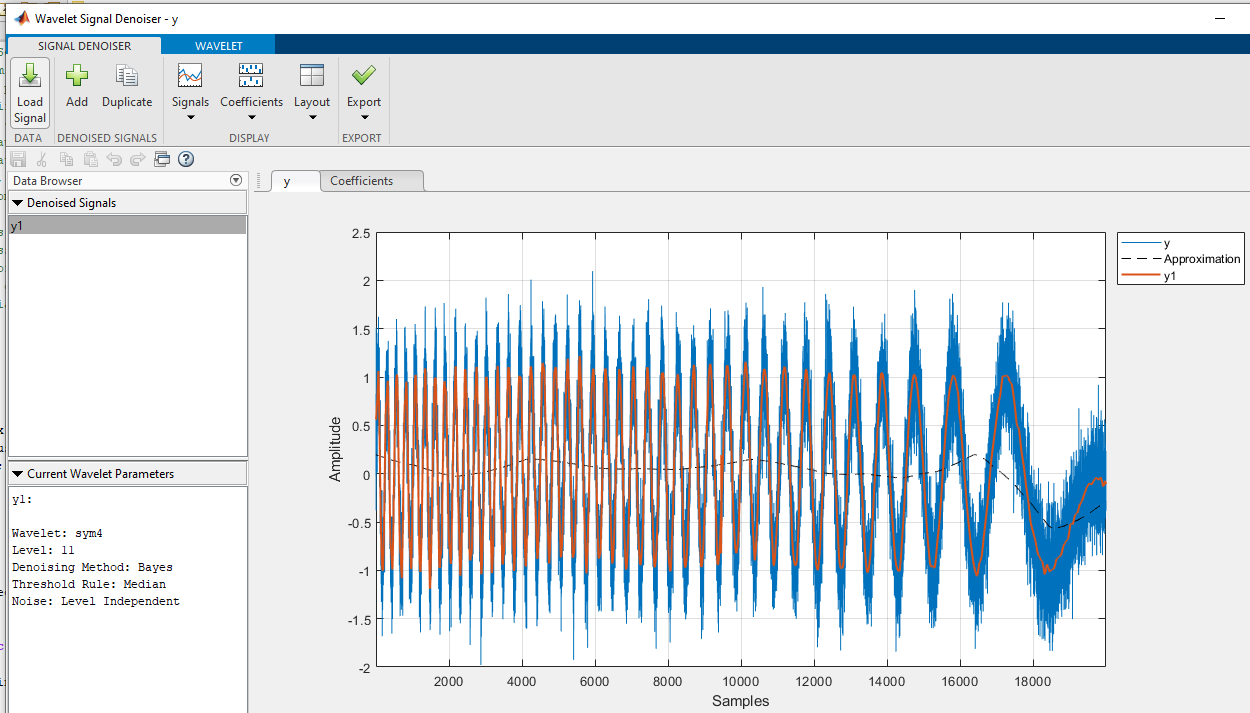The image size is (1250, 713).
Task: Open the Data Browser panel actions menu
Action: 236,181
